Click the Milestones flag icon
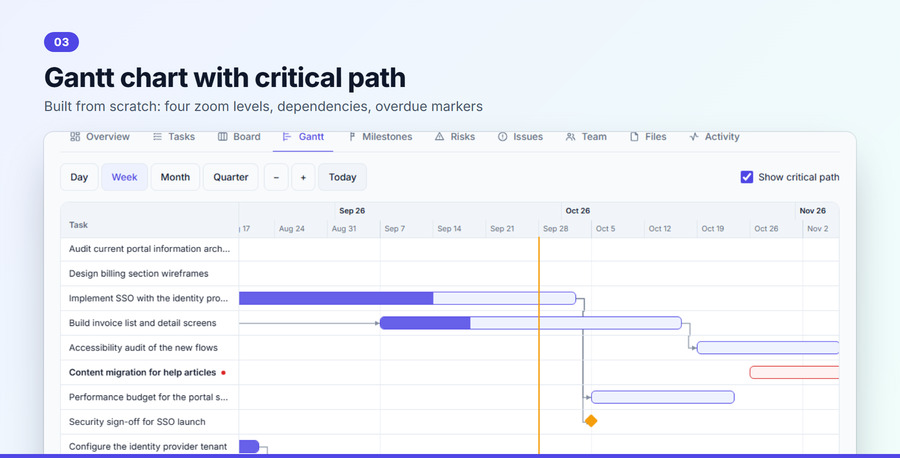This screenshot has width=900, height=458. coord(352,137)
